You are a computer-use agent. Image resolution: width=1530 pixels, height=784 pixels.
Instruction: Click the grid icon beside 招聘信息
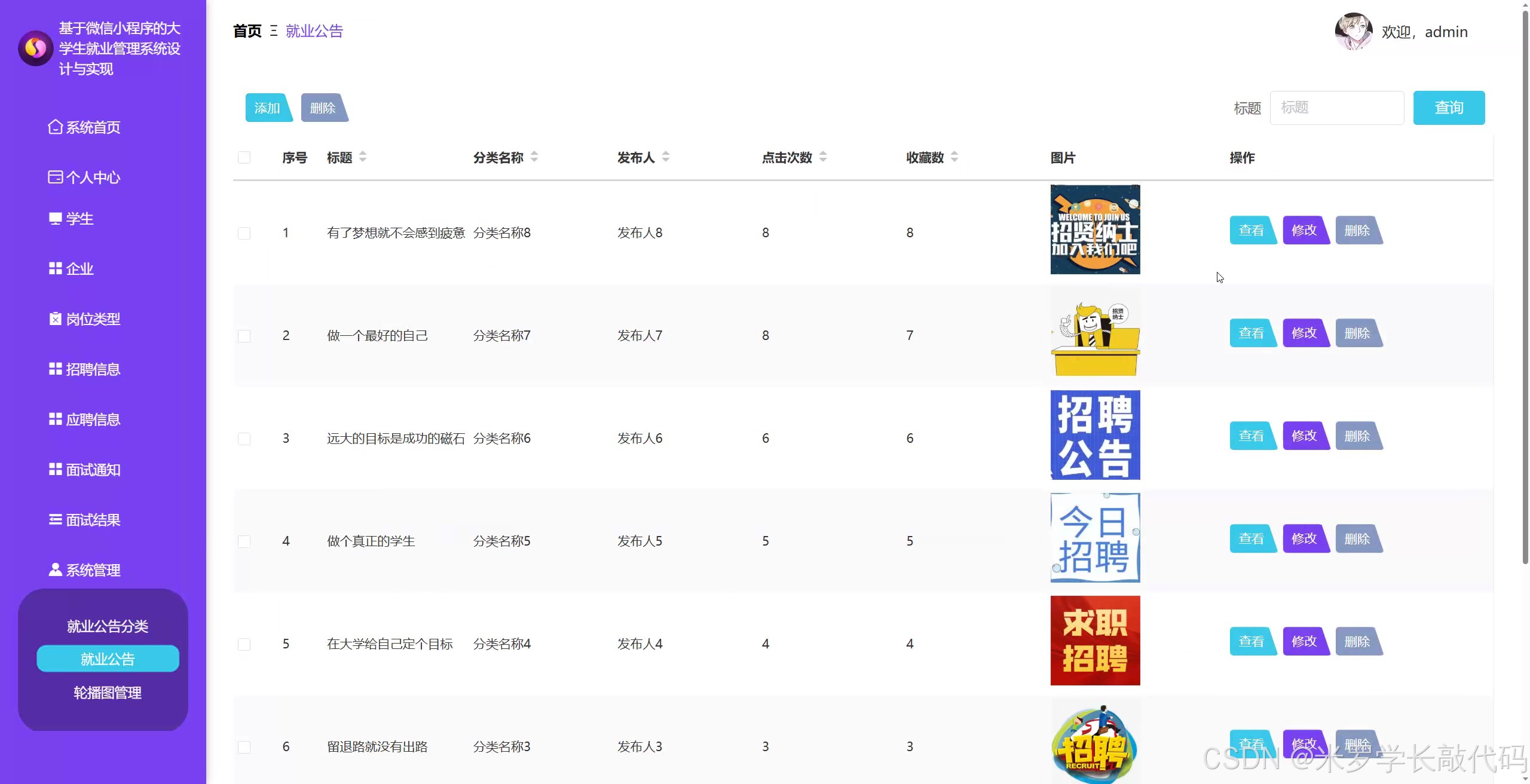55,369
